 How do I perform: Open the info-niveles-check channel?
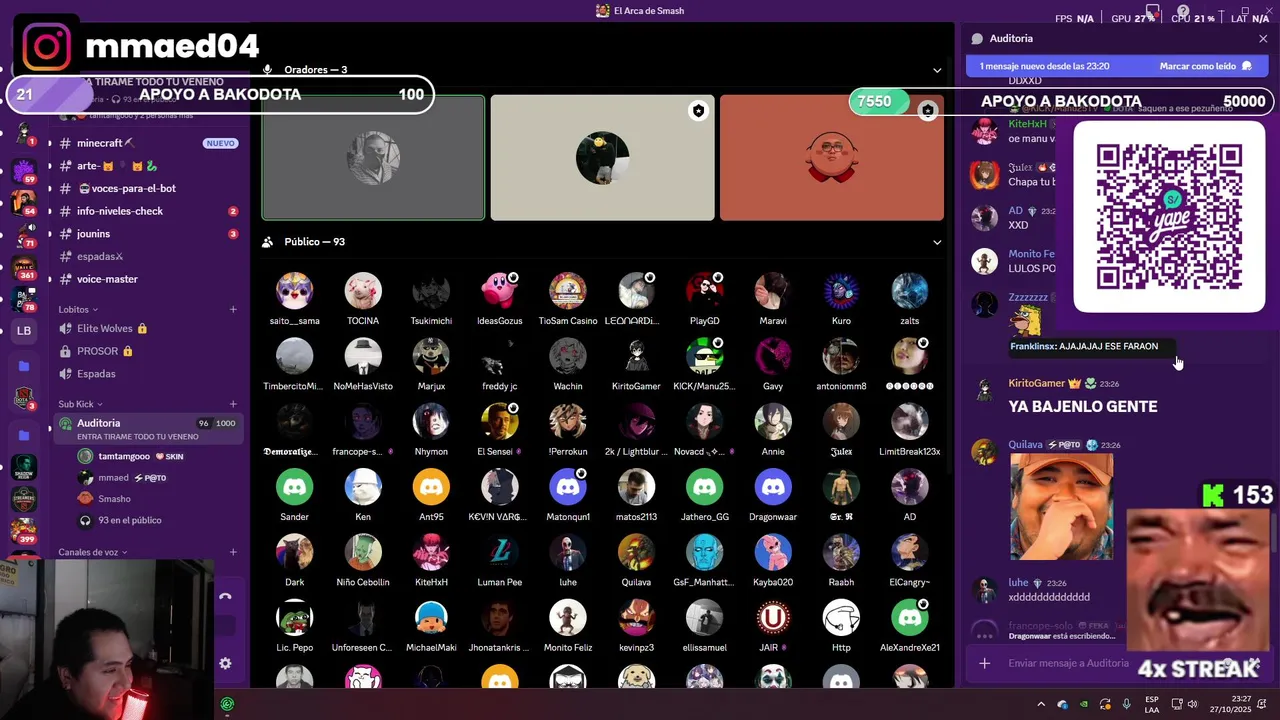tap(150, 211)
